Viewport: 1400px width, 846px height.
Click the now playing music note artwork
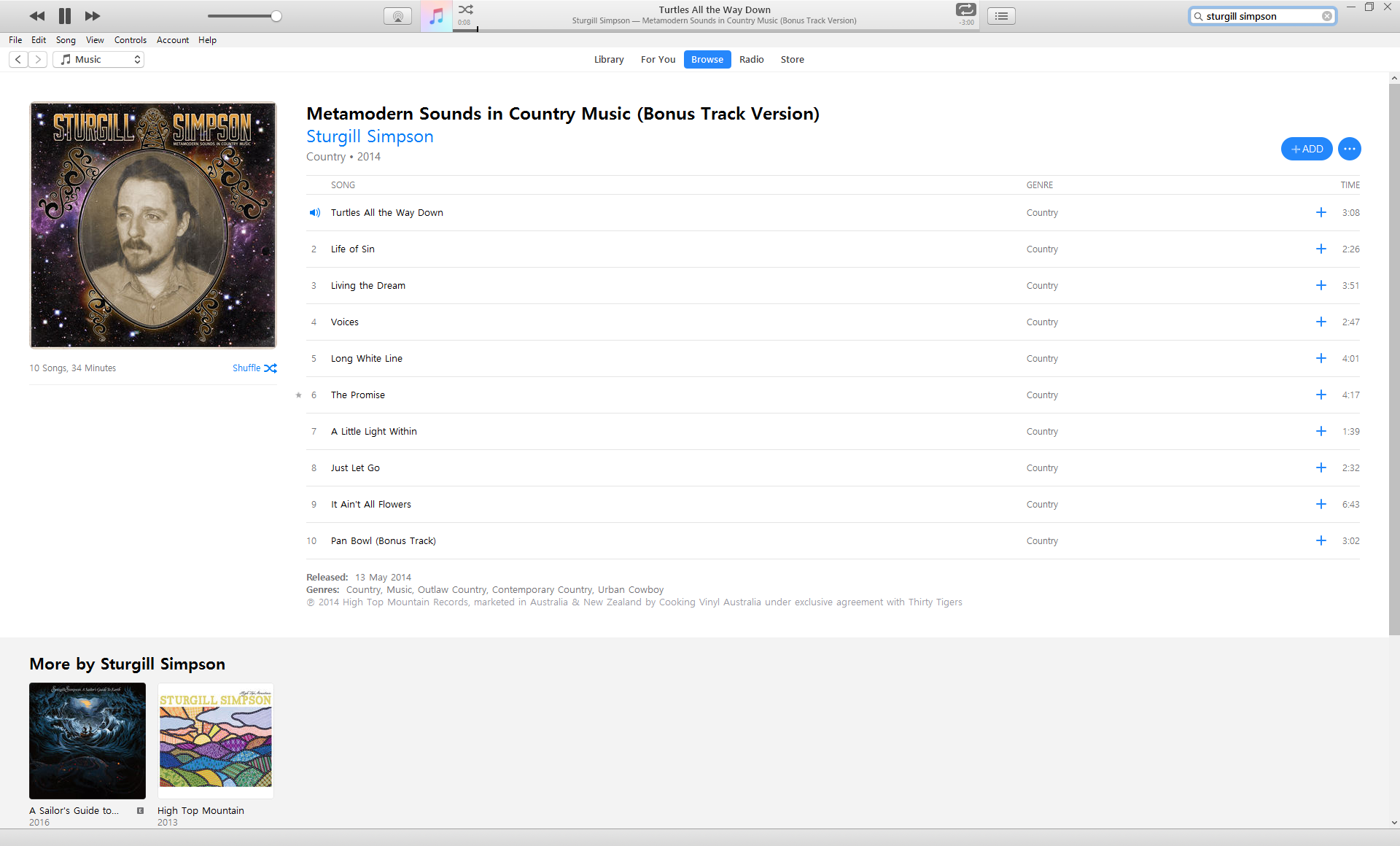[436, 16]
